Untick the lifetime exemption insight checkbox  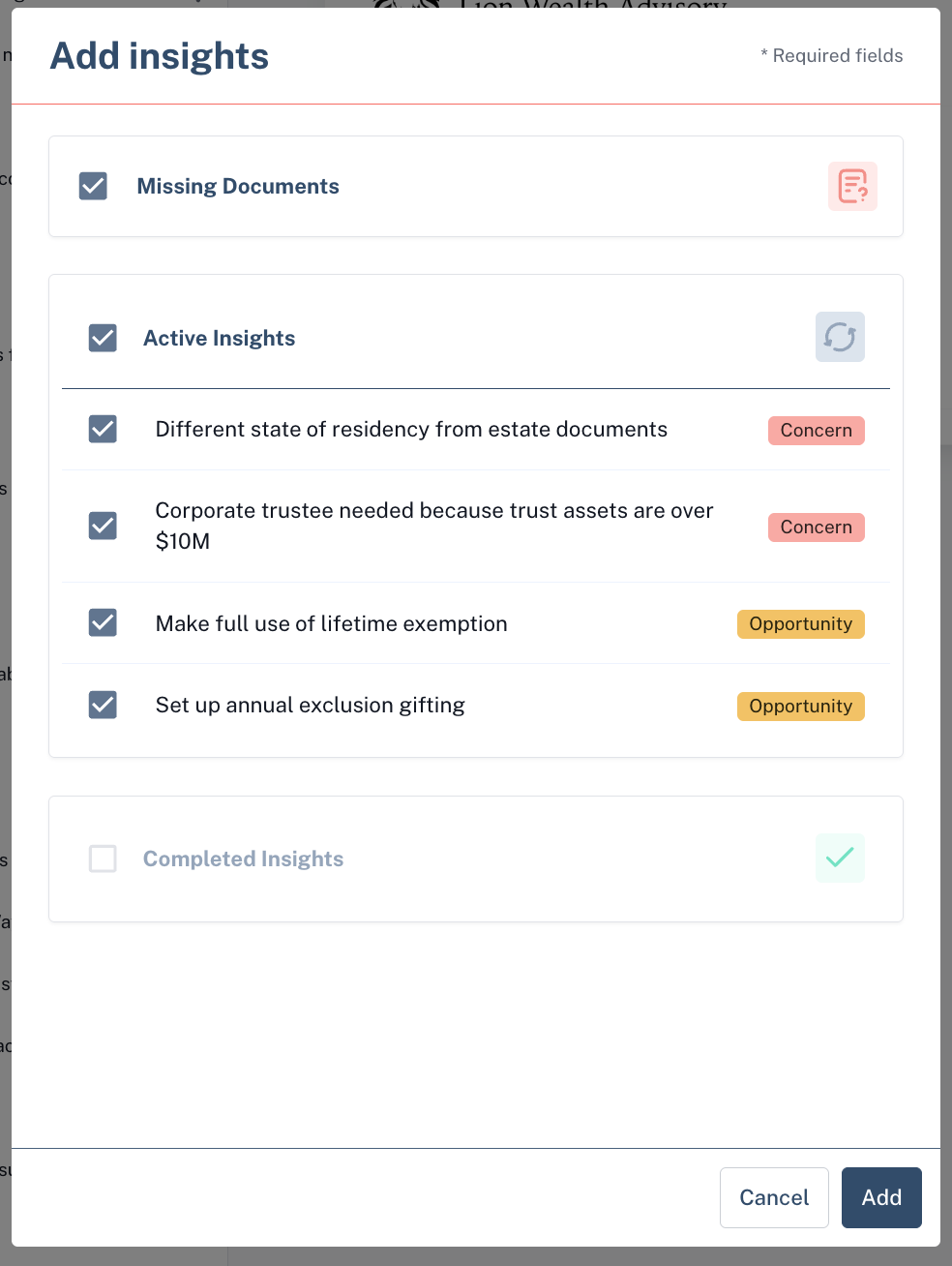point(103,622)
